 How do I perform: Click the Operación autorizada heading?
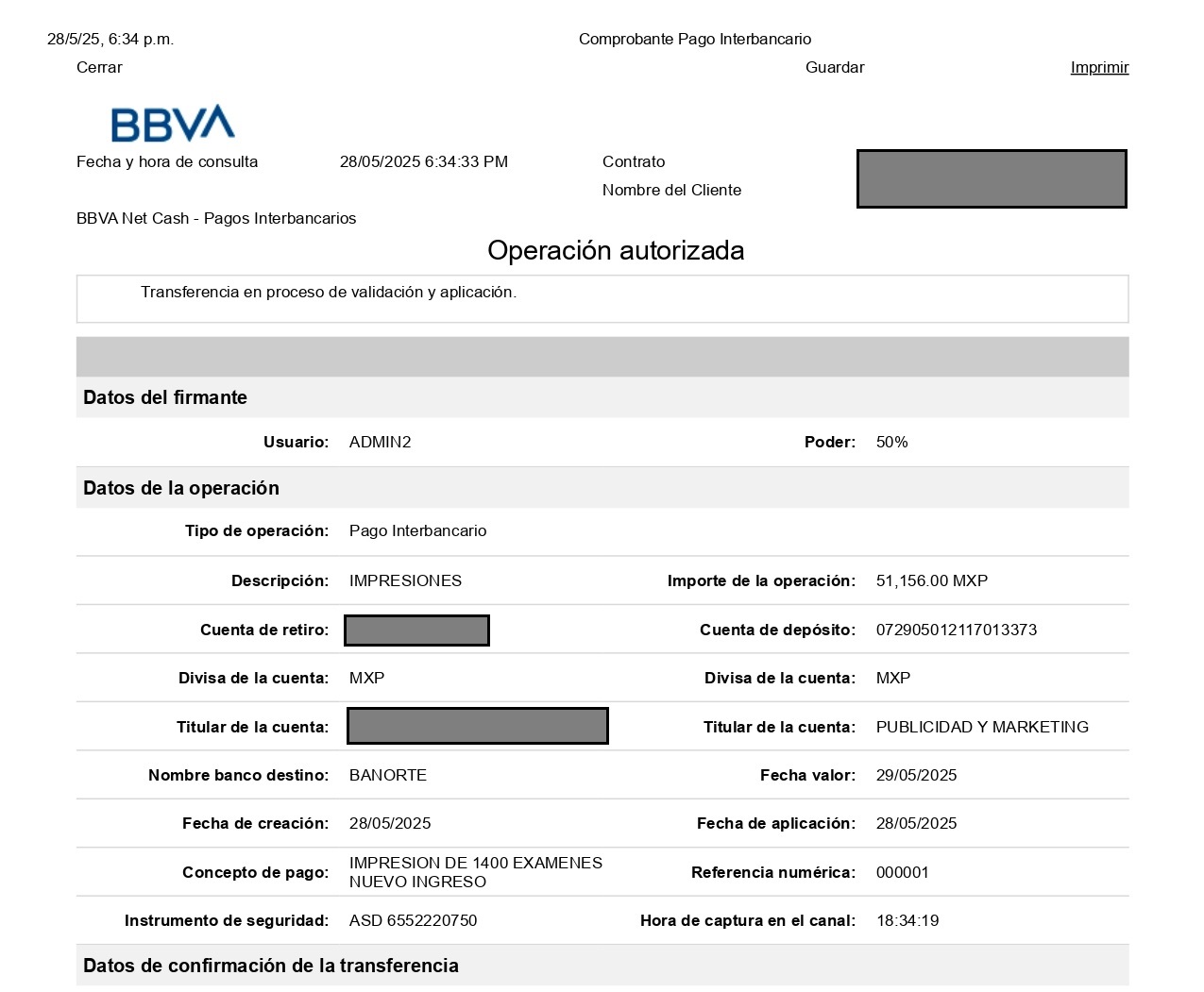[616, 250]
